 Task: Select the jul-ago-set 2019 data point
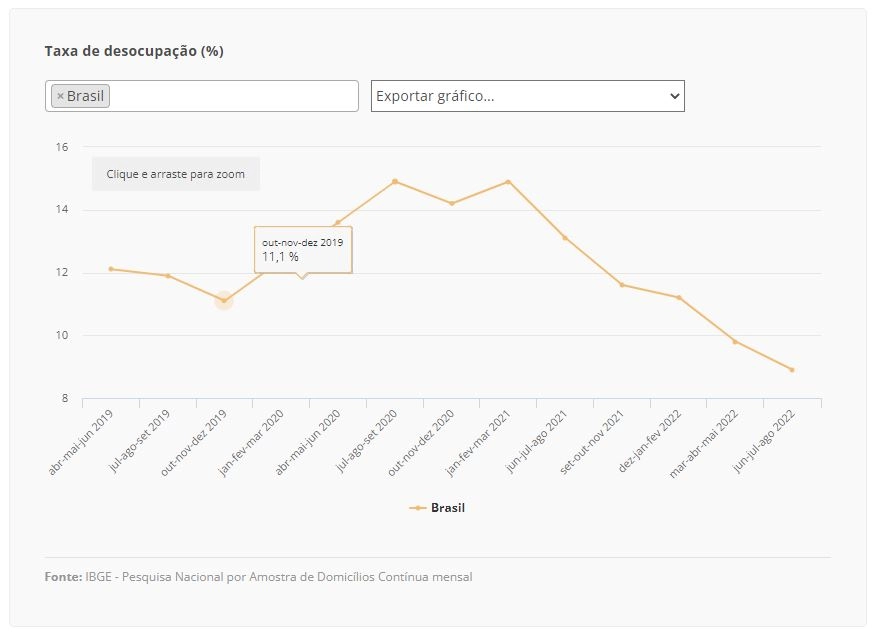168,276
